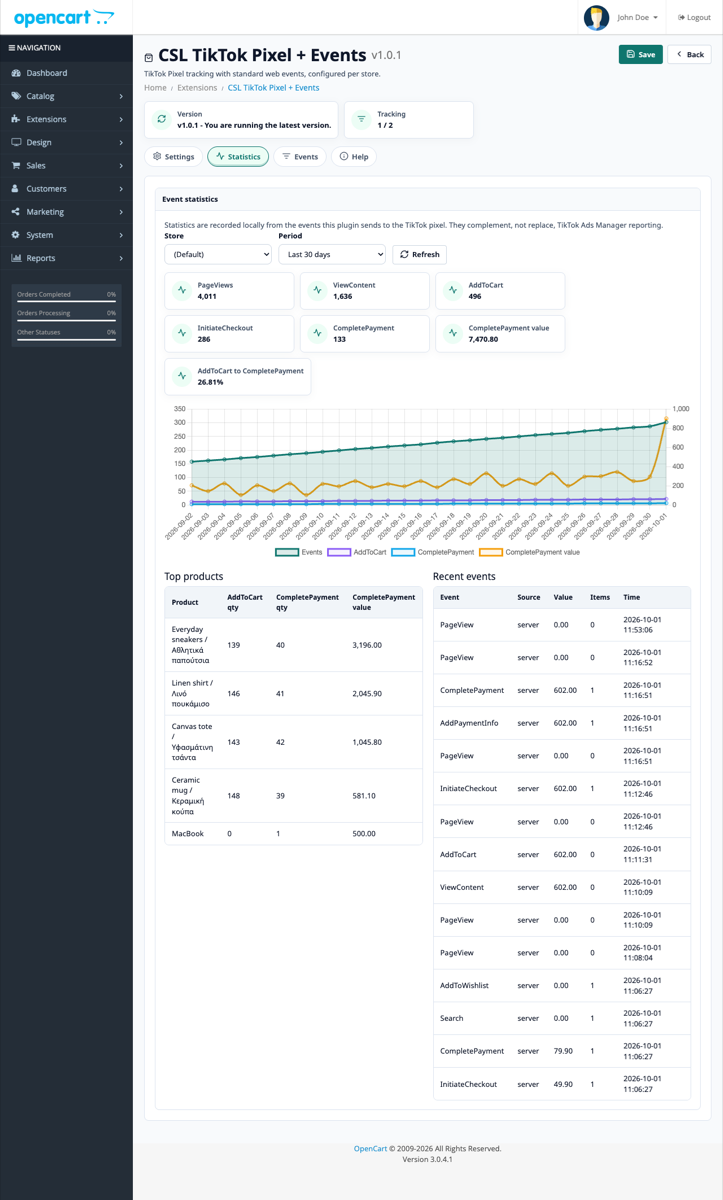
Task: Open System in the sidebar
Action: pos(66,235)
